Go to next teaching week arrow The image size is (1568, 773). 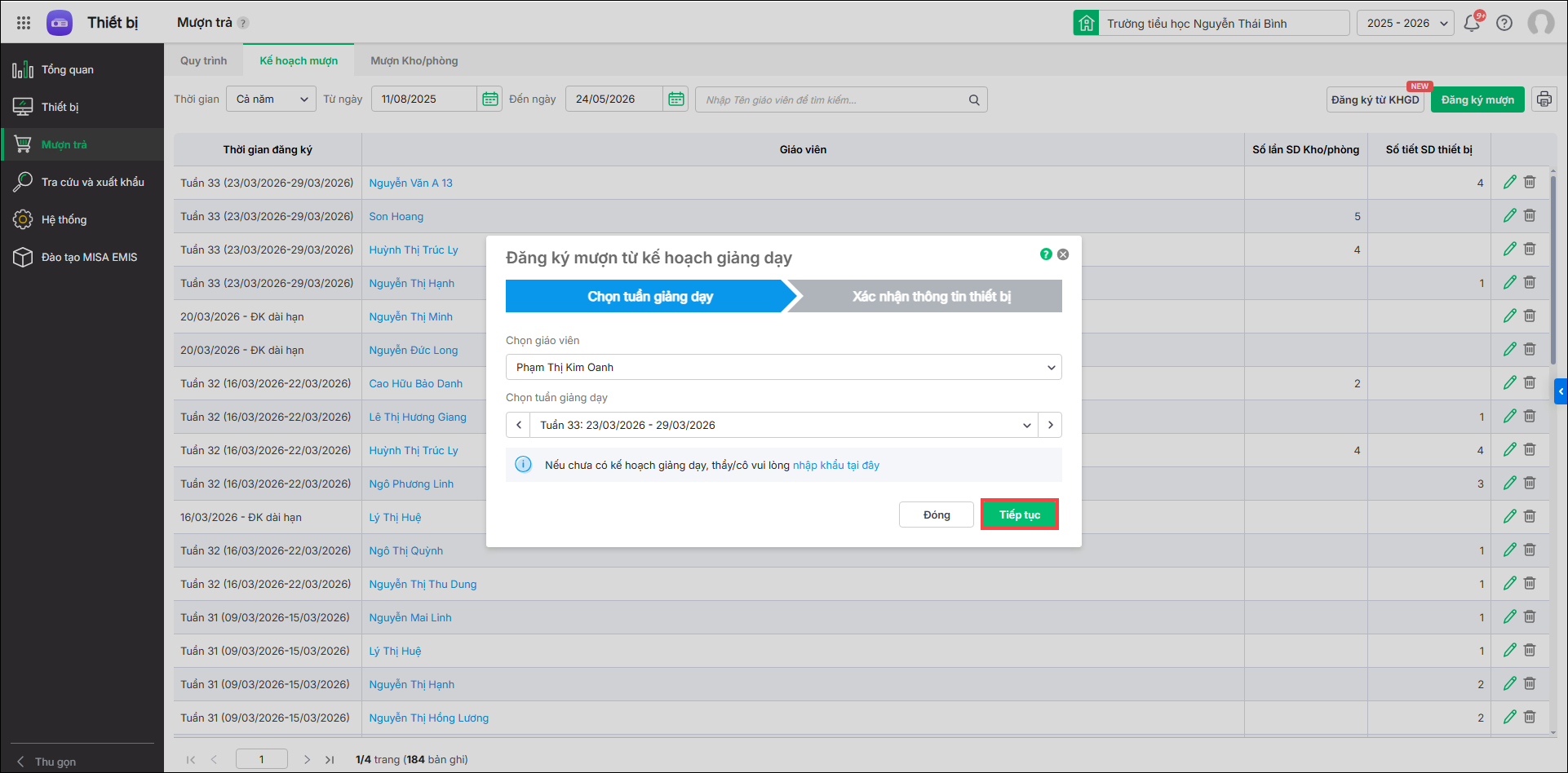click(1050, 425)
